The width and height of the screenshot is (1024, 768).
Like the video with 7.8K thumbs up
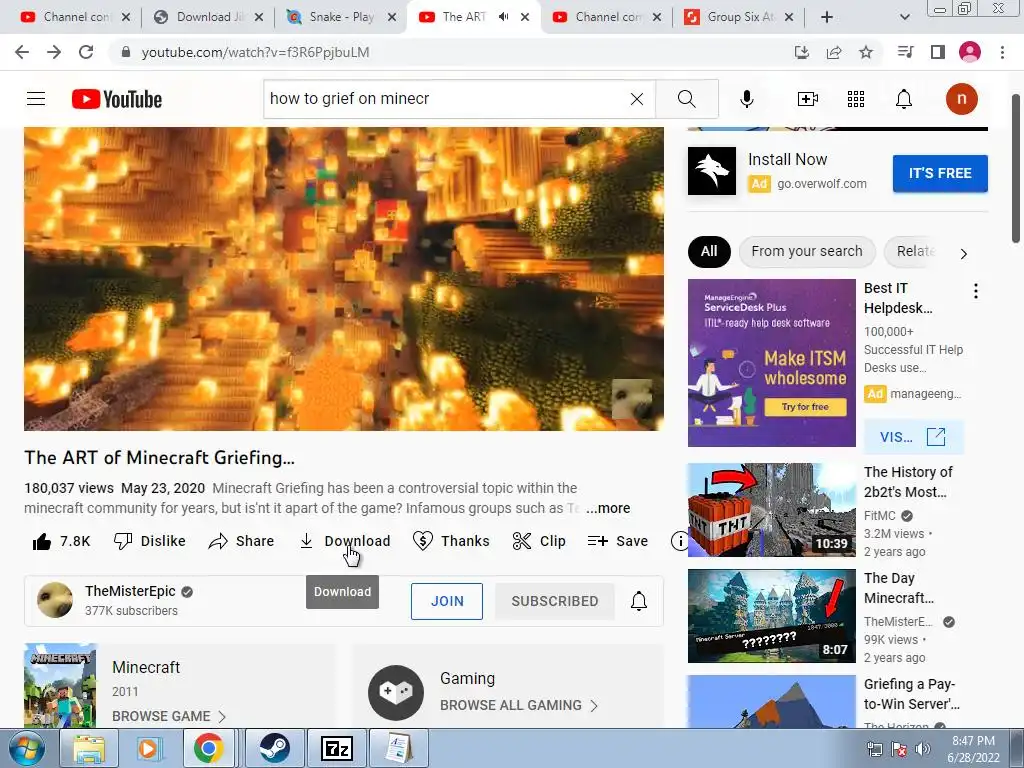61,541
